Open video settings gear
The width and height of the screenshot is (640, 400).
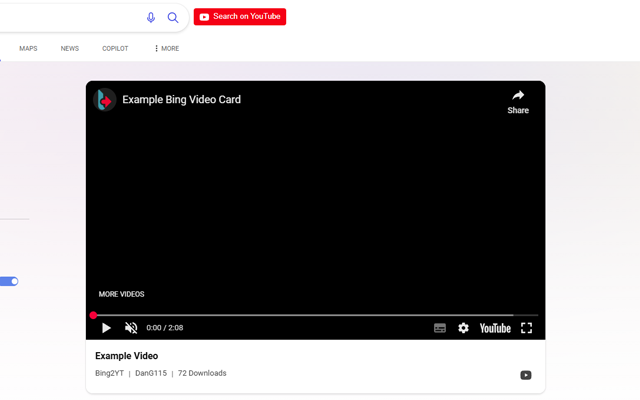463,328
